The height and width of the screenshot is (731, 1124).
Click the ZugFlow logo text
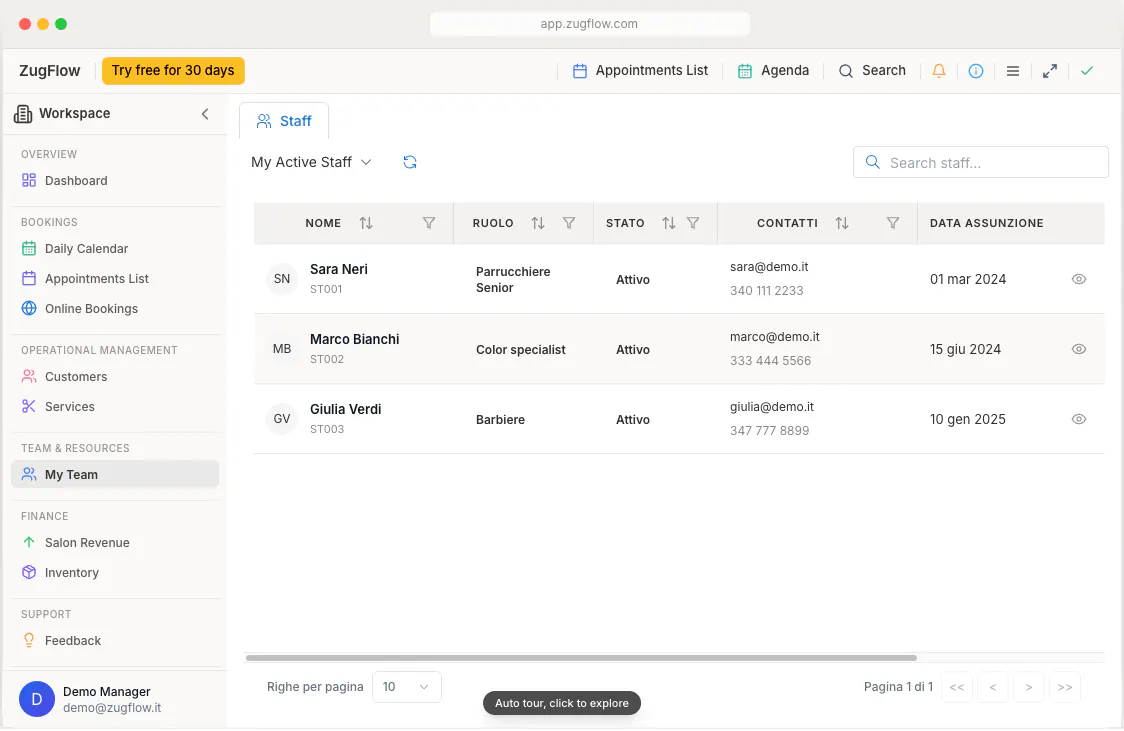coord(49,71)
